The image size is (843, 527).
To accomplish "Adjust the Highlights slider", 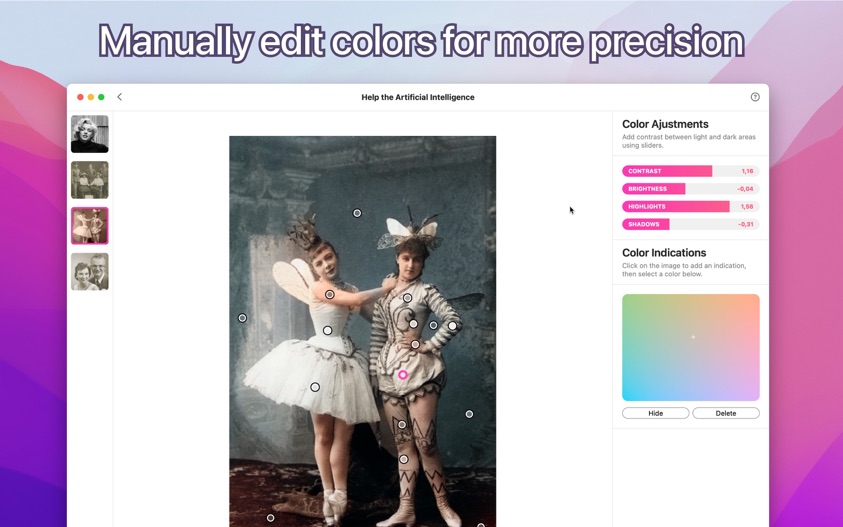I will click(x=690, y=206).
